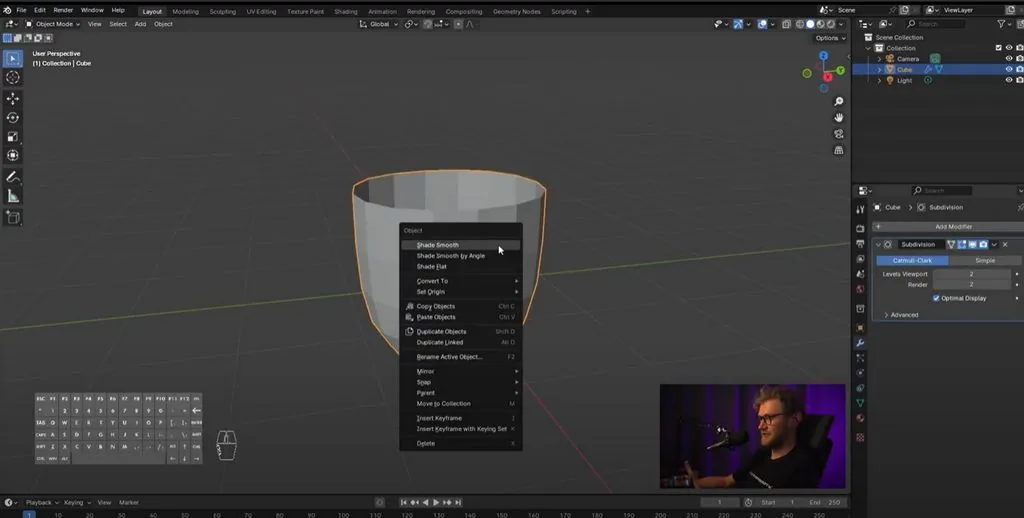The height and width of the screenshot is (518, 1024).
Task: Remove the Subdivision modifier
Action: tap(1005, 244)
